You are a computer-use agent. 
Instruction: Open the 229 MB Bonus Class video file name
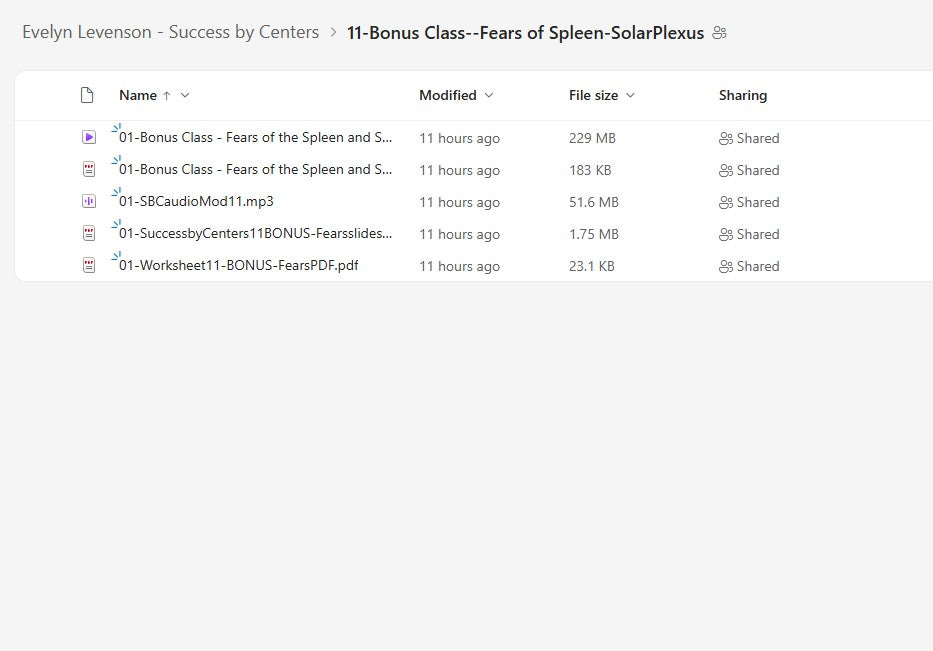point(255,137)
